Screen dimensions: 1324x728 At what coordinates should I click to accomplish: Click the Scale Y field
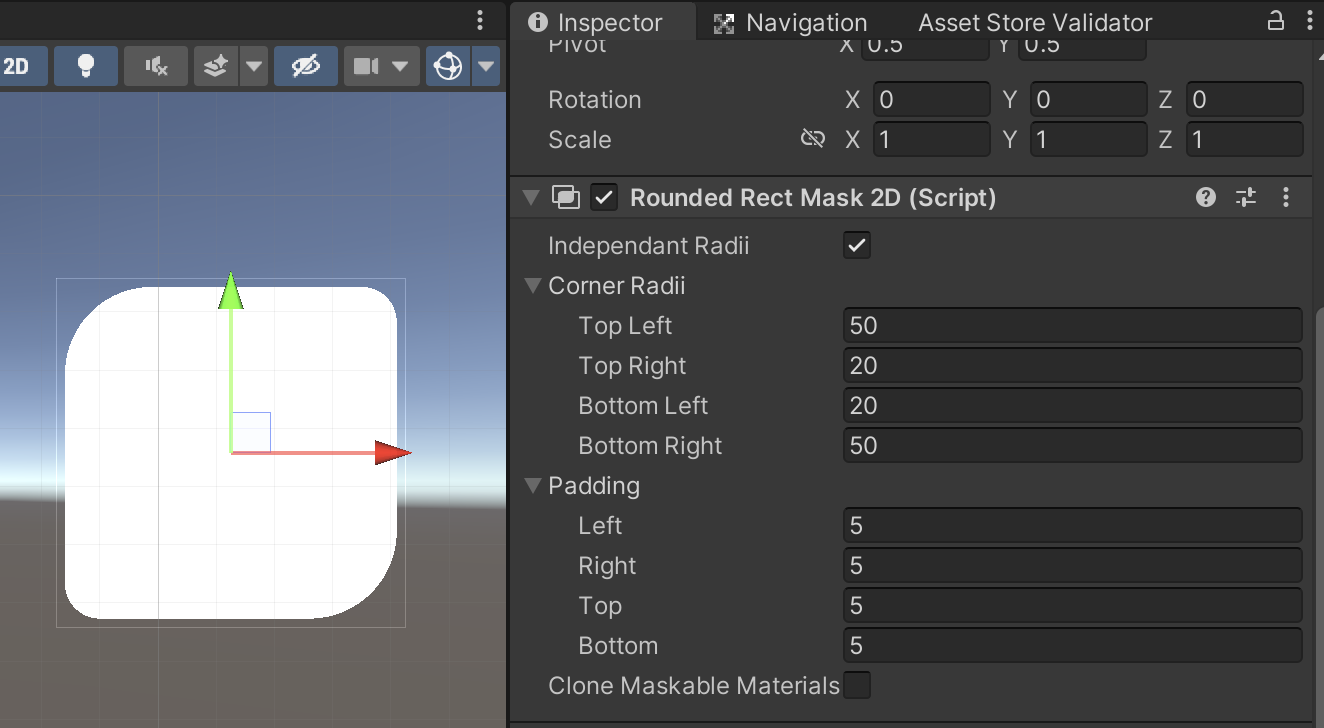click(1088, 139)
